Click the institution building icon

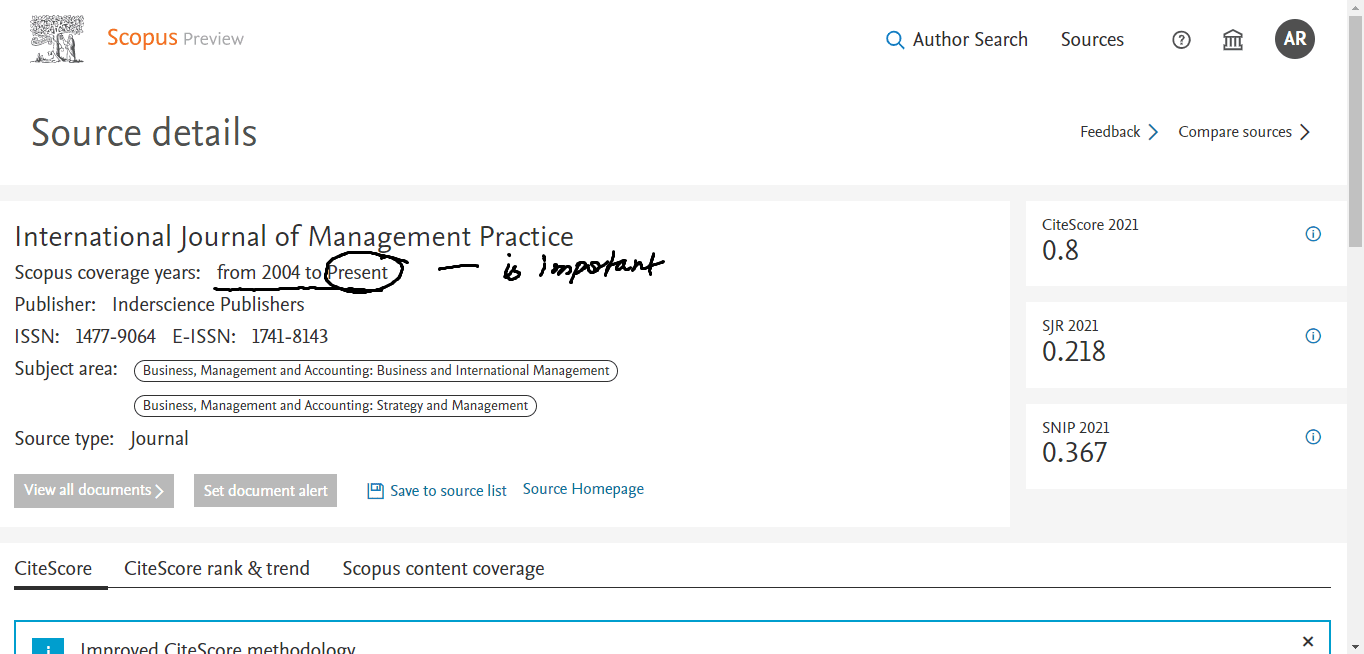point(1233,40)
